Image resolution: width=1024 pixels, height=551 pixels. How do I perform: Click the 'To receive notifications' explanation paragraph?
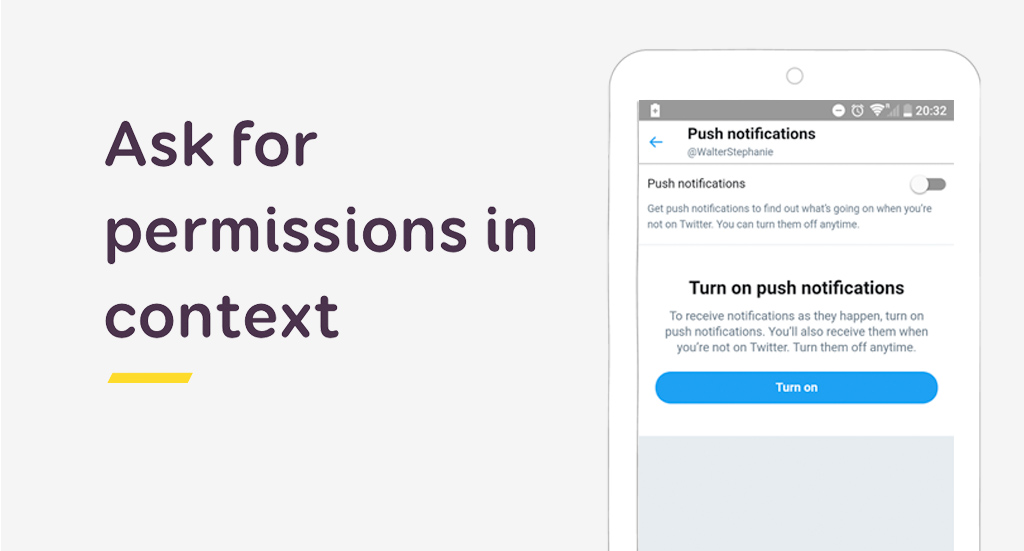[796, 332]
